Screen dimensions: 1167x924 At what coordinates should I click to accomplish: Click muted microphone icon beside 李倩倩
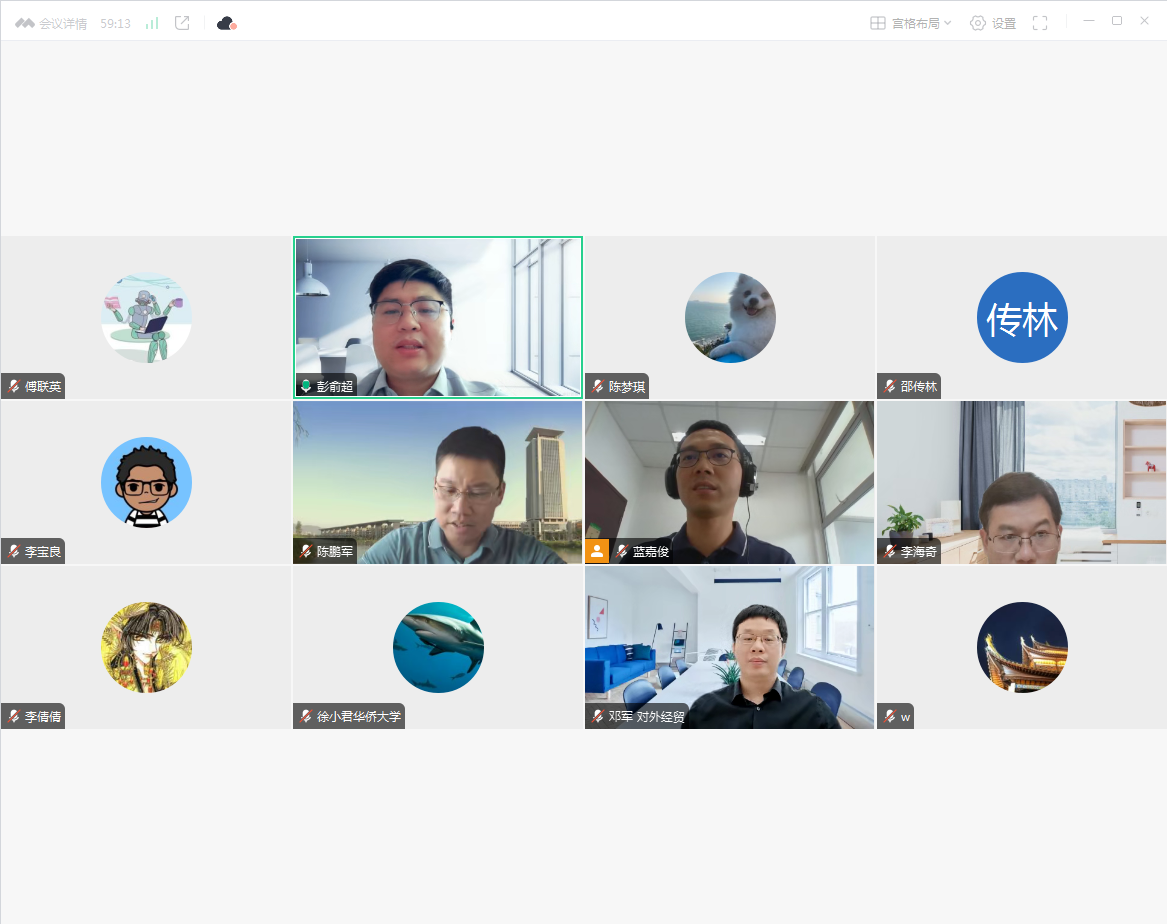13,716
